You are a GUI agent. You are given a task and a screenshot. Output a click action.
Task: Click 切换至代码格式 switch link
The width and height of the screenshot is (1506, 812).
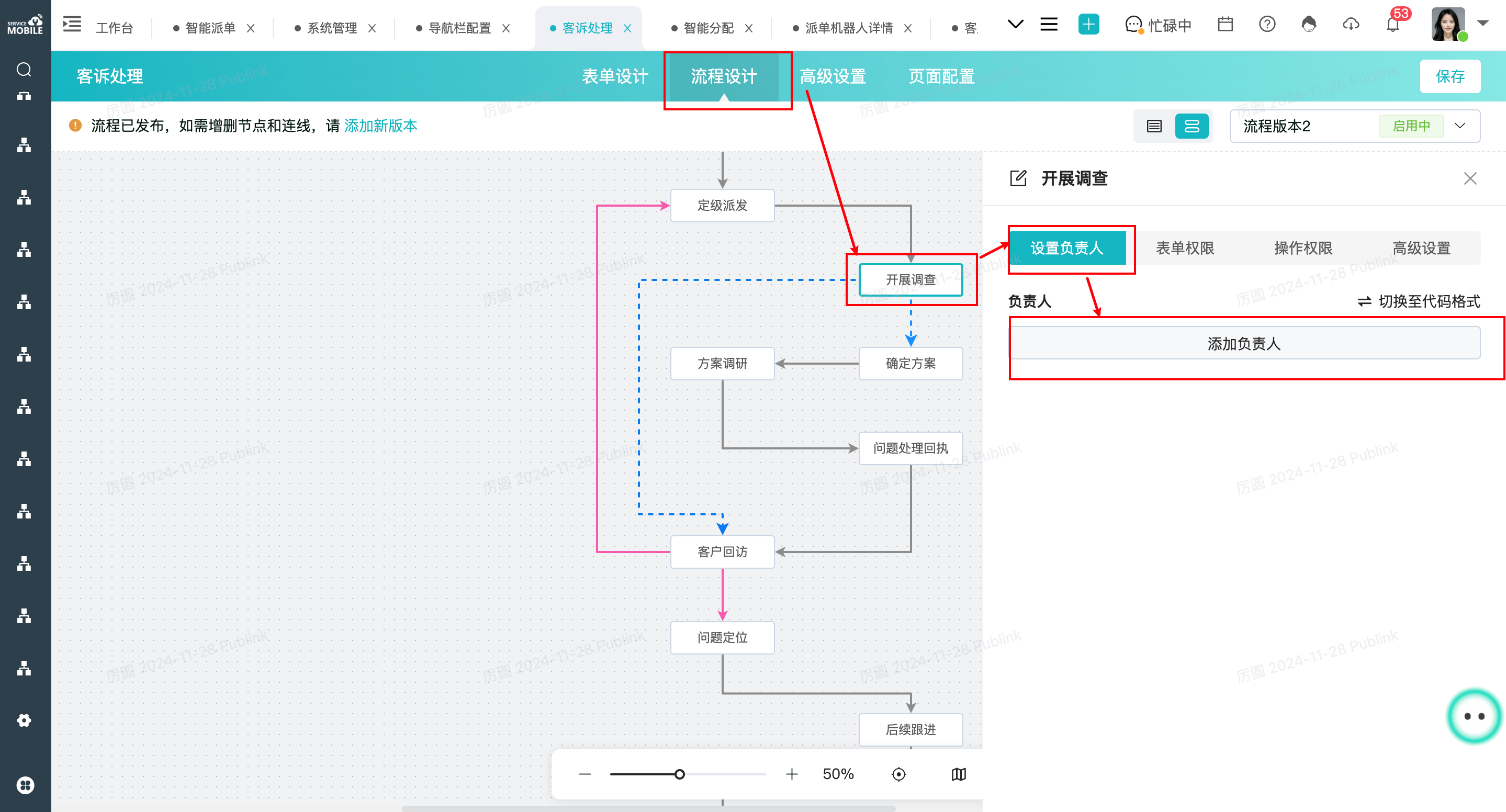(x=1419, y=301)
